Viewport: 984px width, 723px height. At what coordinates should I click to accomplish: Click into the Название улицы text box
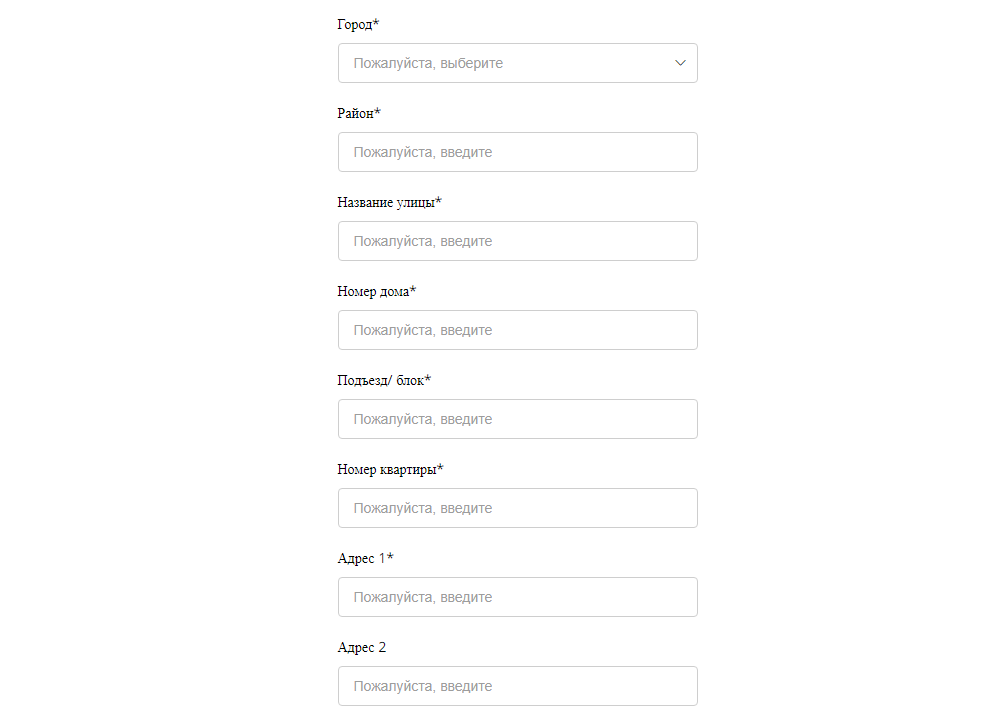tap(517, 241)
